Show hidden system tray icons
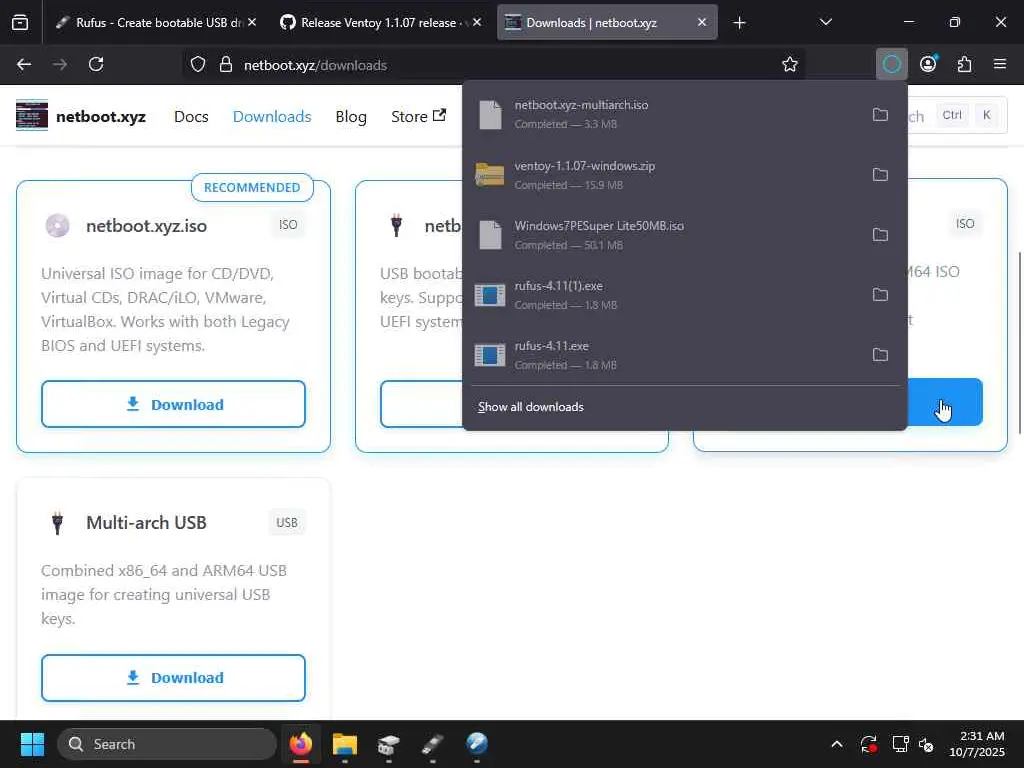Image resolution: width=1024 pixels, height=768 pixels. (x=837, y=744)
